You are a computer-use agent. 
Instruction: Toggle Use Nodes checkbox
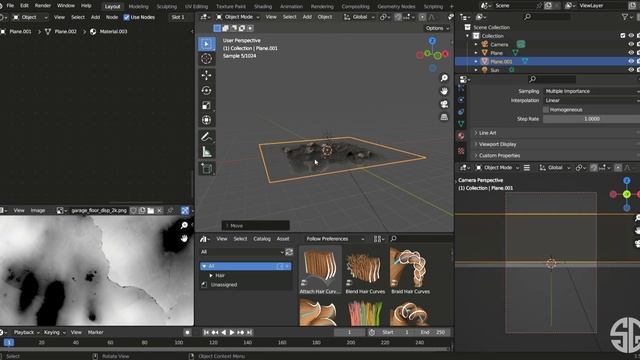pos(127,17)
